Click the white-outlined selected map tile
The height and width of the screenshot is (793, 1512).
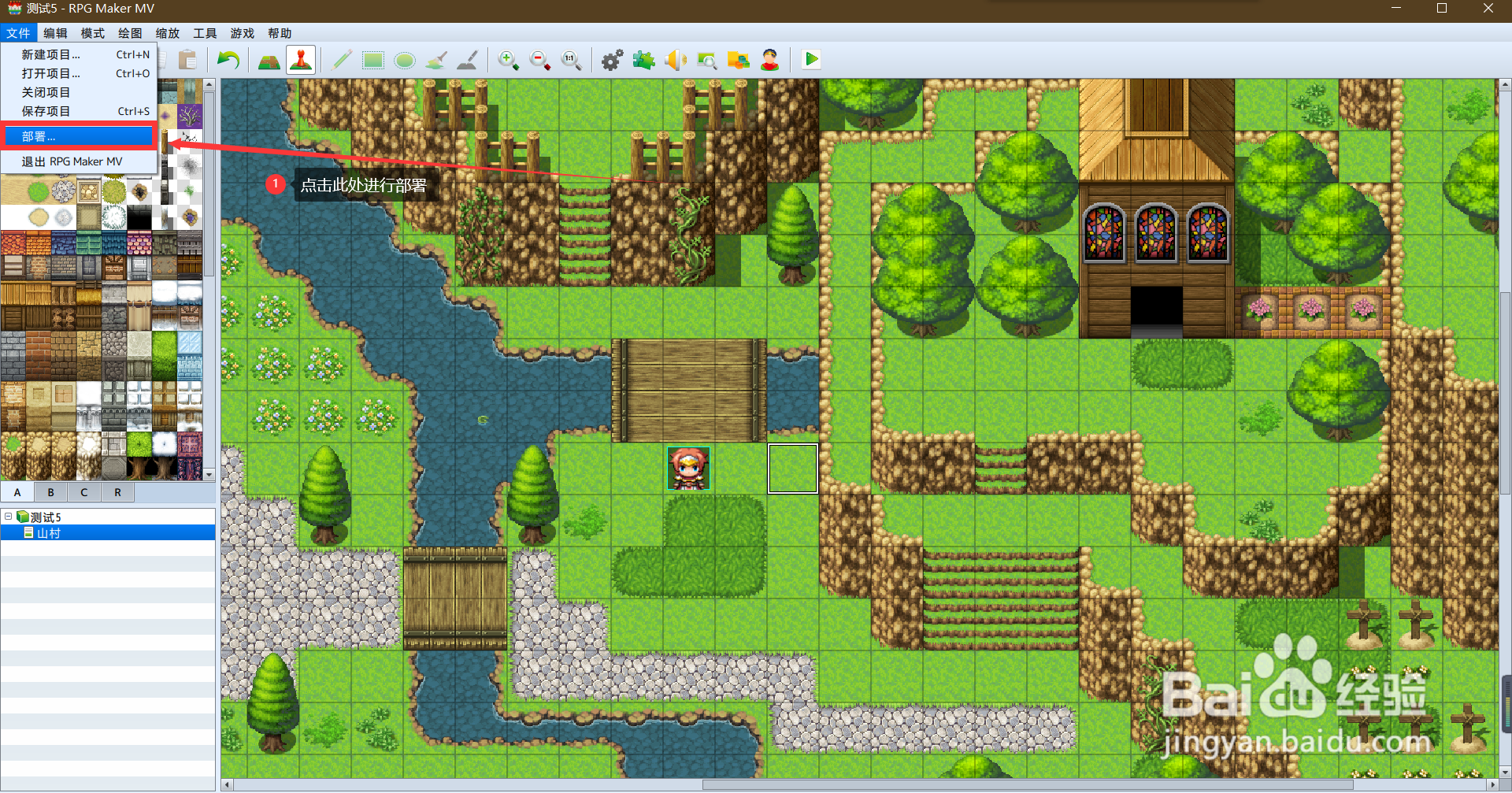tap(793, 469)
